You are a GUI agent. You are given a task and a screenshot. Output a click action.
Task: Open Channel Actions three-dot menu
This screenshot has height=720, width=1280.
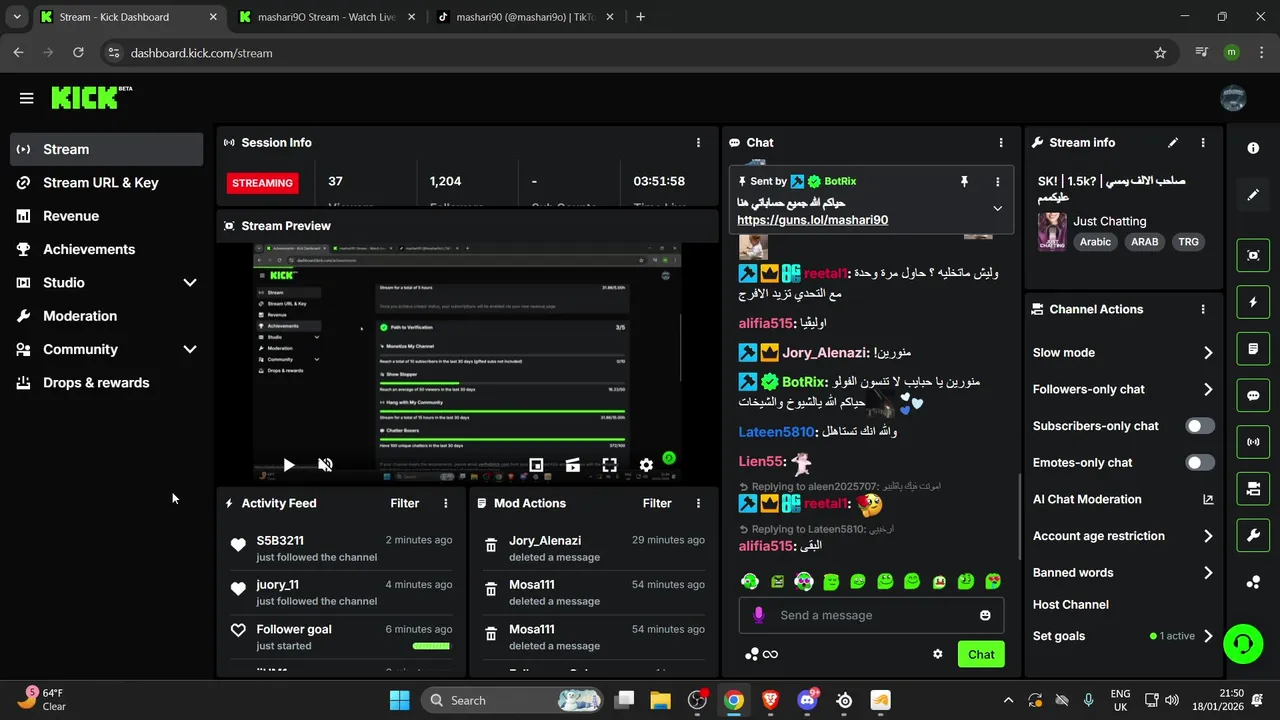pyautogui.click(x=1203, y=310)
